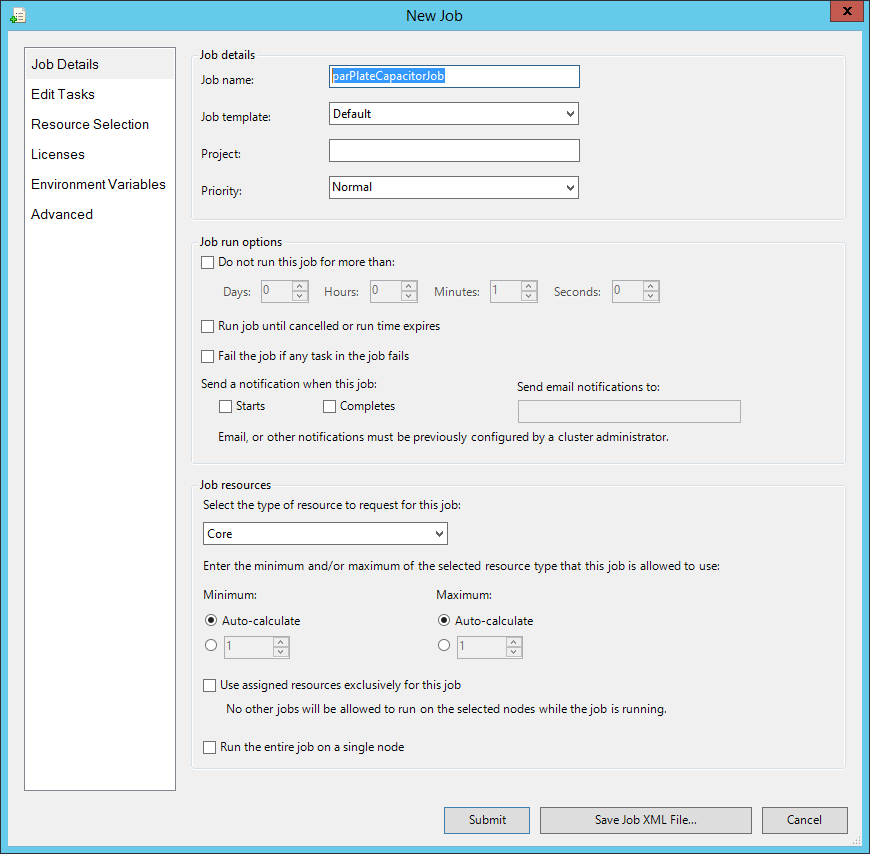Select Maximum manual value radio button
The image size is (870, 854).
[444, 645]
